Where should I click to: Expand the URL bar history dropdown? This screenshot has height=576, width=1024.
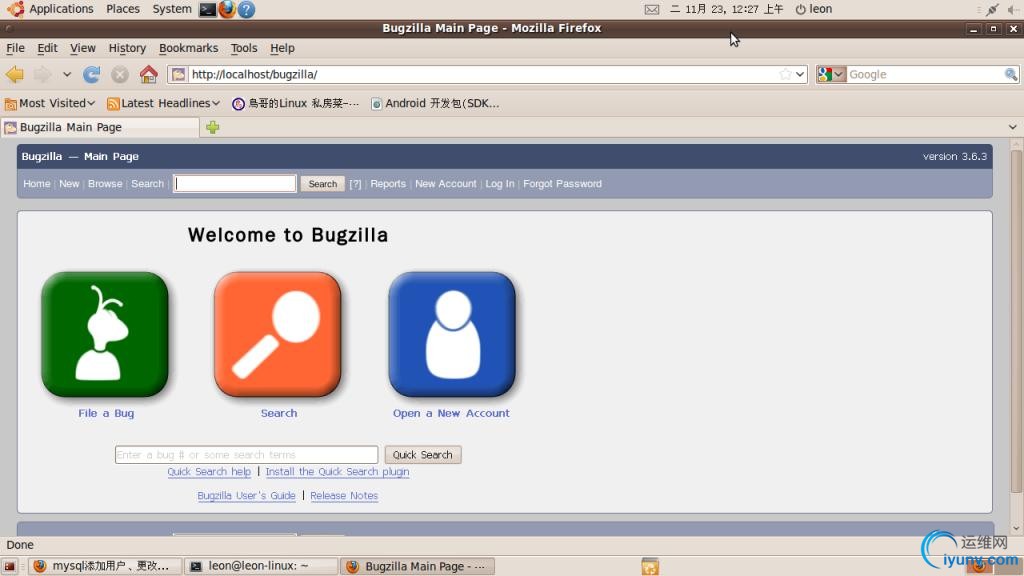(800, 74)
